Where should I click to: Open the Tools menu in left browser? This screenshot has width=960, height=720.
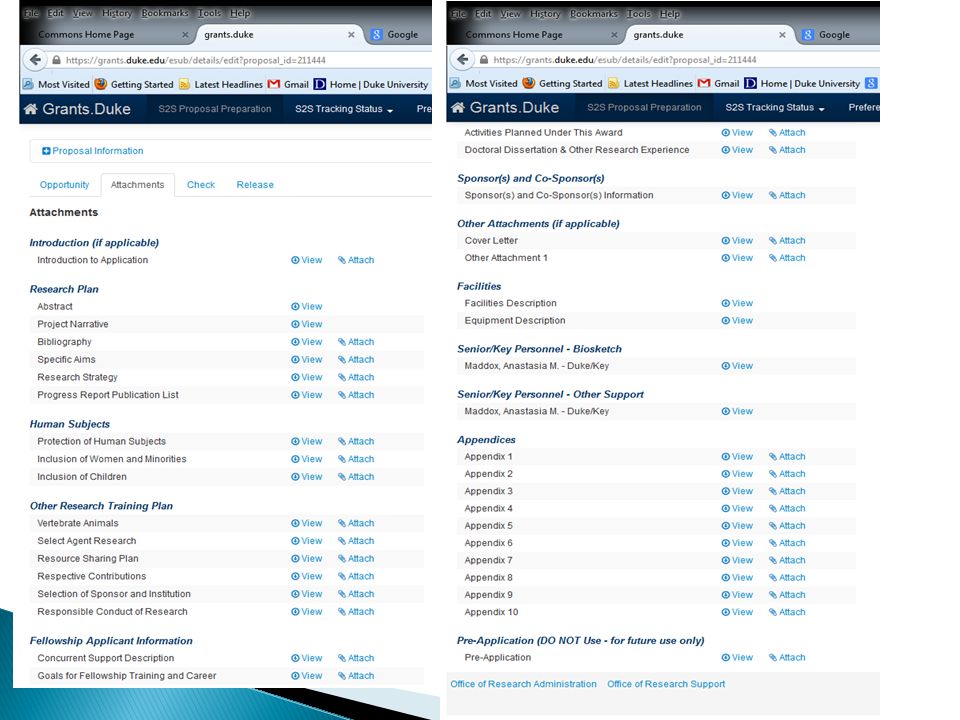click(209, 13)
